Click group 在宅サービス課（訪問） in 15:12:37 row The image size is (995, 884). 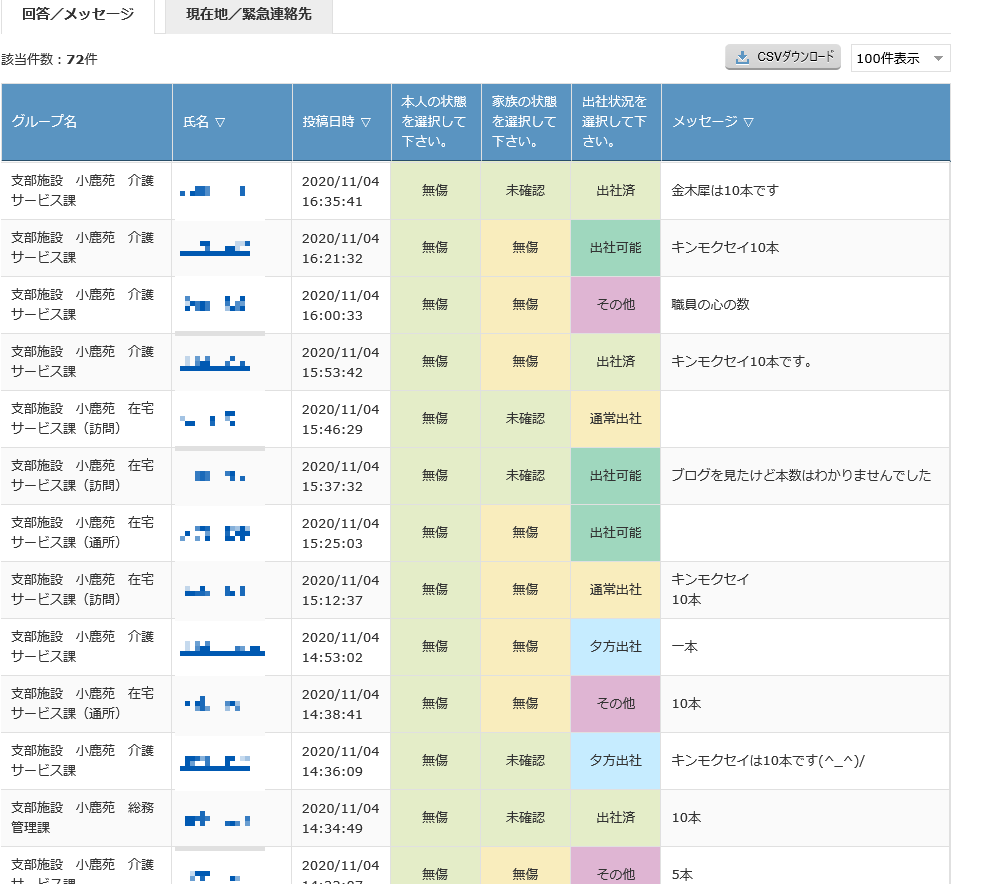82,590
